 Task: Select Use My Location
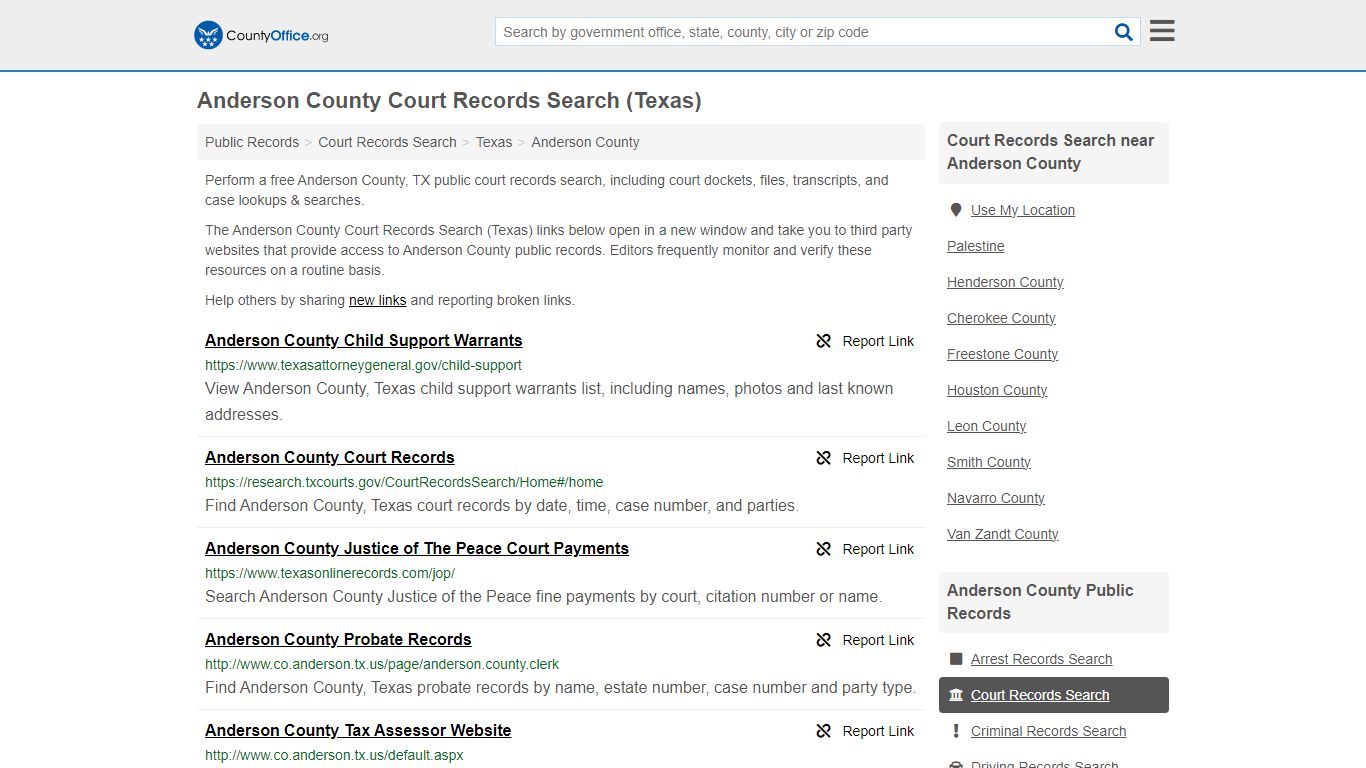1023,210
